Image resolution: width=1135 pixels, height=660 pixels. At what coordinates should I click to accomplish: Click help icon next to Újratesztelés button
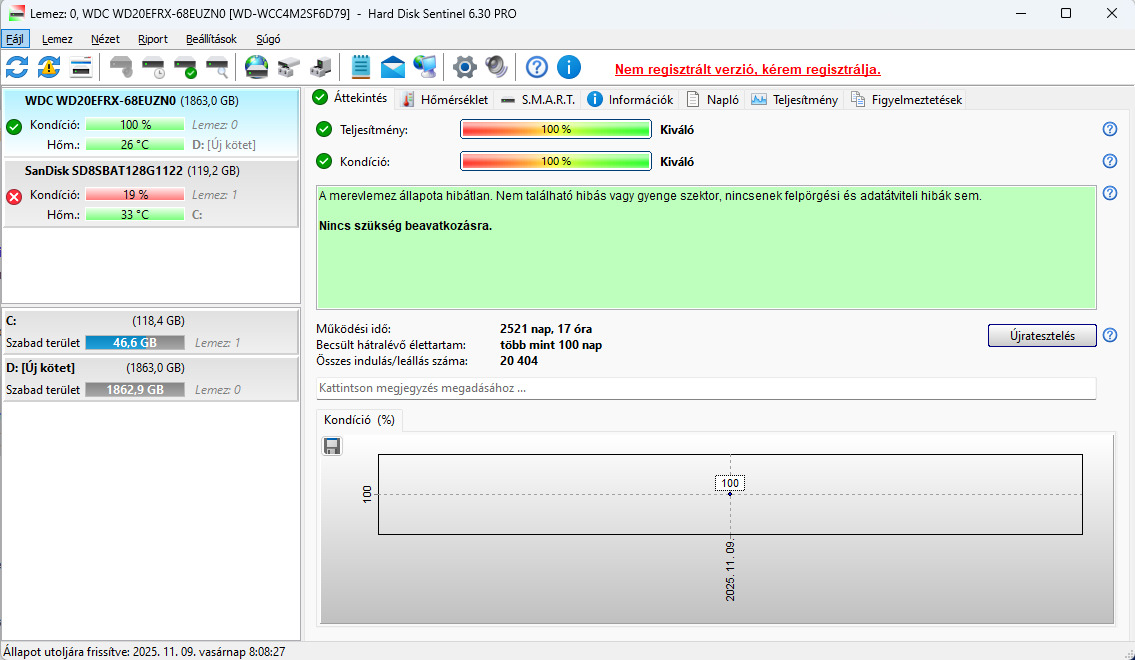[x=1110, y=335]
